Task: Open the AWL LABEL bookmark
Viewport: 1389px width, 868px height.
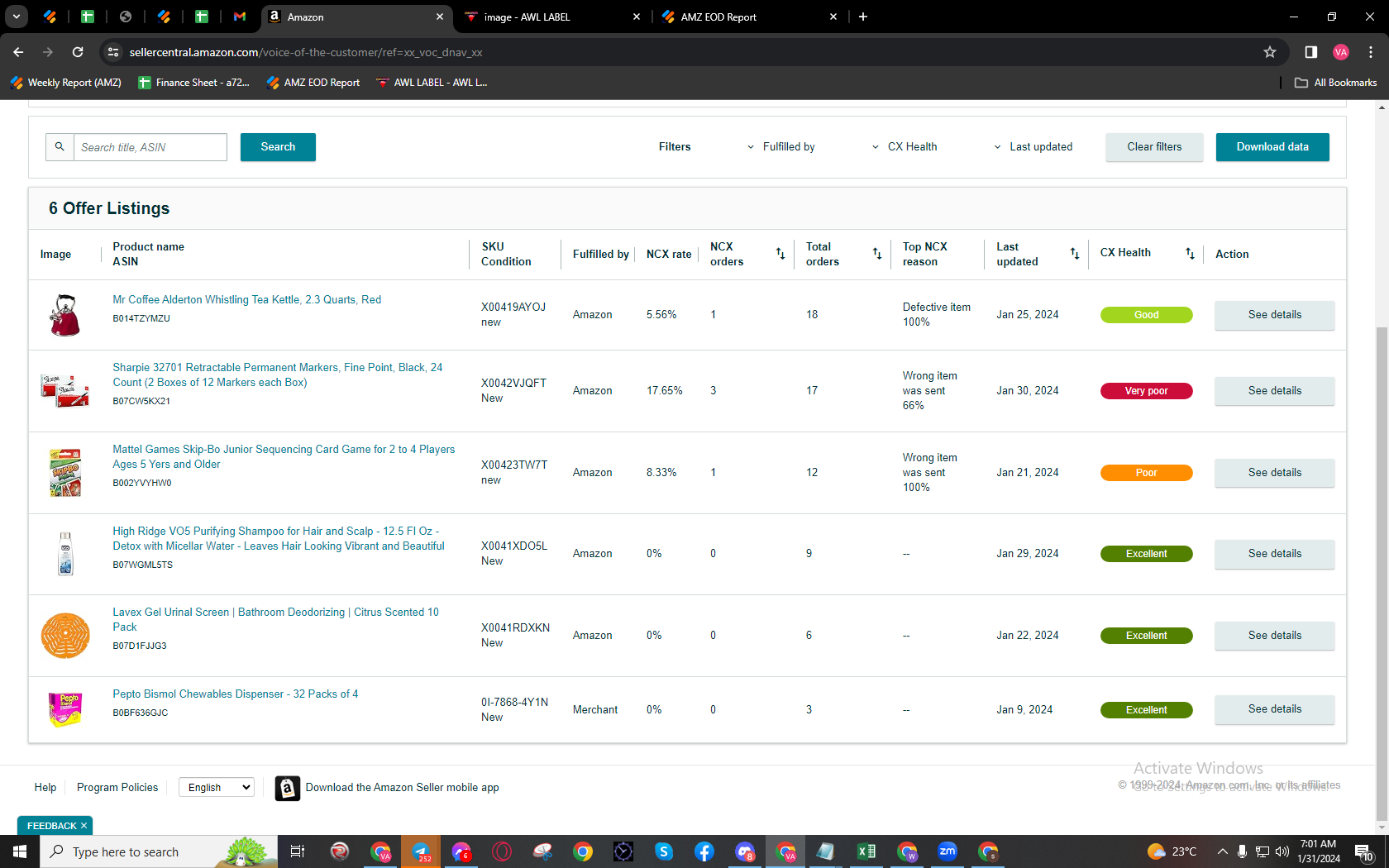Action: [432, 83]
